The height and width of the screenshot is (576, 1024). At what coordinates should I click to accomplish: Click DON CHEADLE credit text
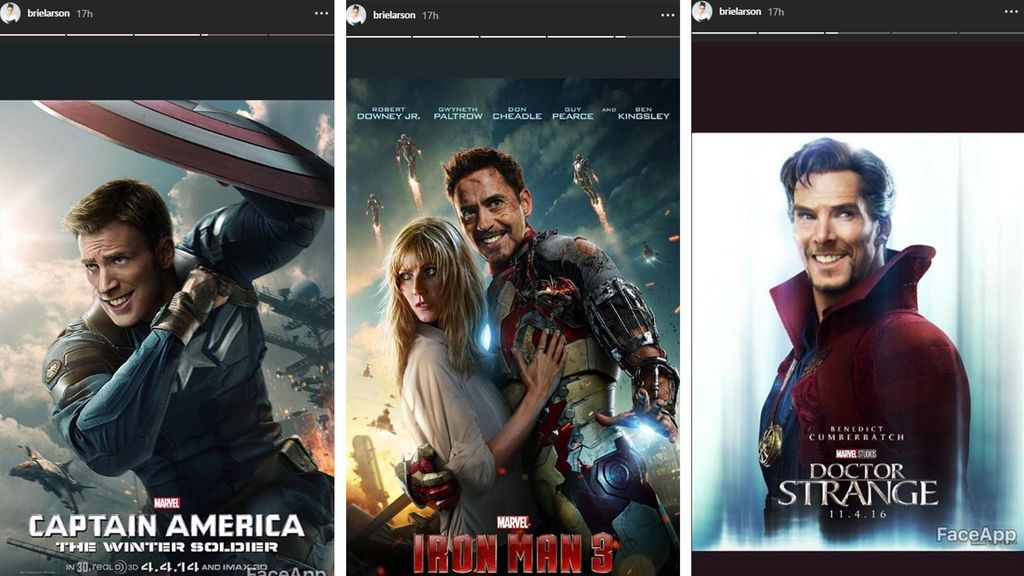517,114
